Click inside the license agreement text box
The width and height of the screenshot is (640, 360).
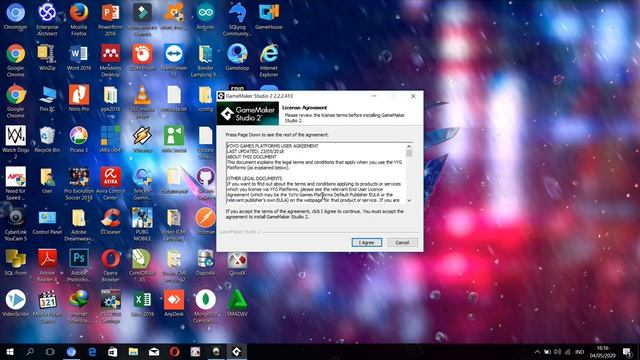(316, 173)
